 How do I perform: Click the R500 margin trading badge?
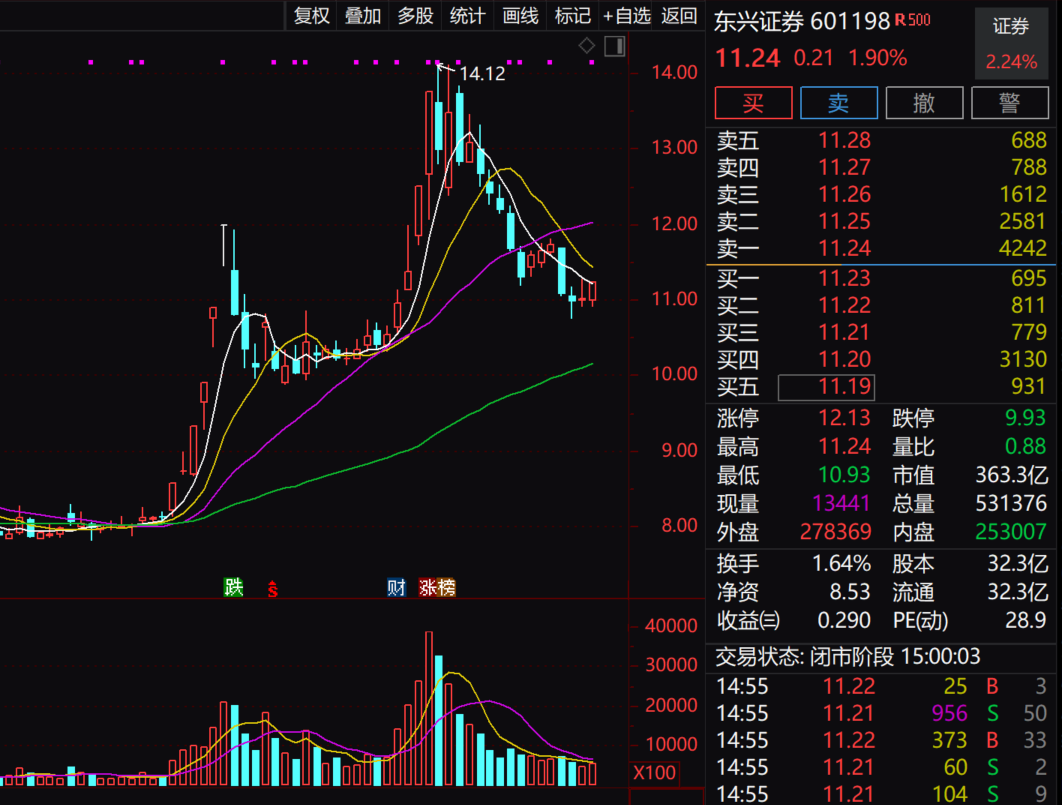(911, 18)
